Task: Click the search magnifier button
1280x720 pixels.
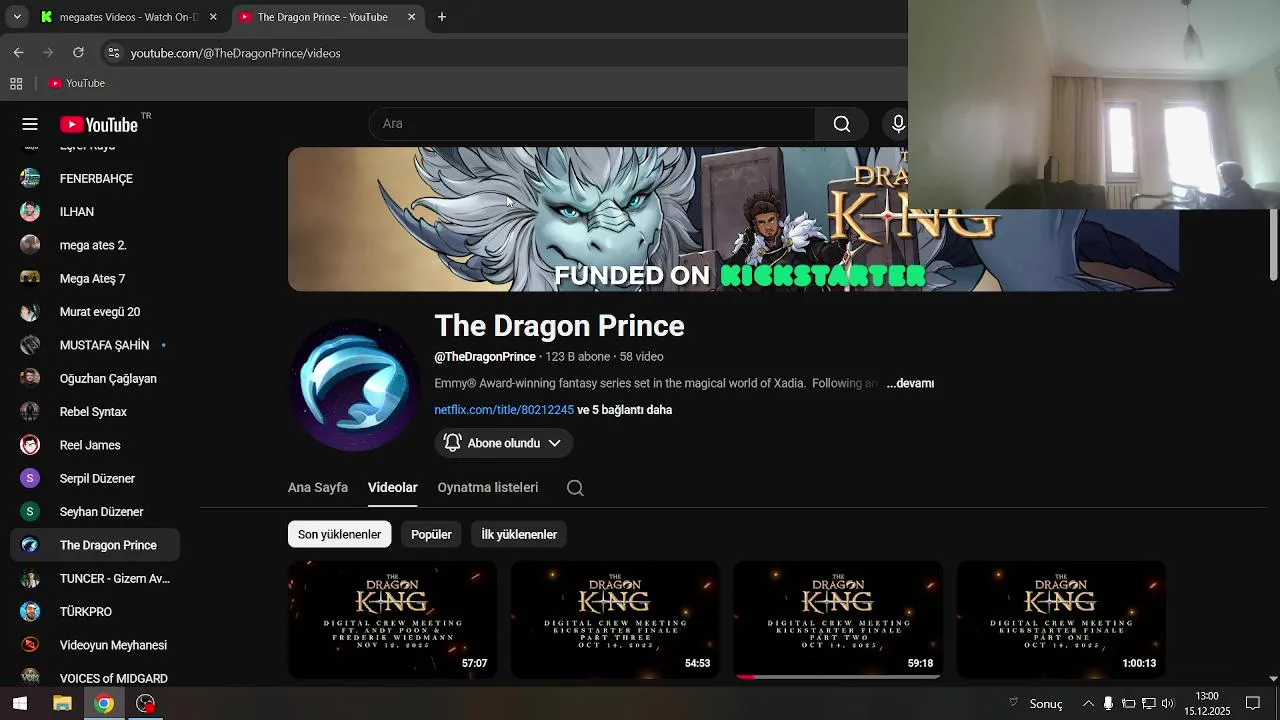Action: 842,124
